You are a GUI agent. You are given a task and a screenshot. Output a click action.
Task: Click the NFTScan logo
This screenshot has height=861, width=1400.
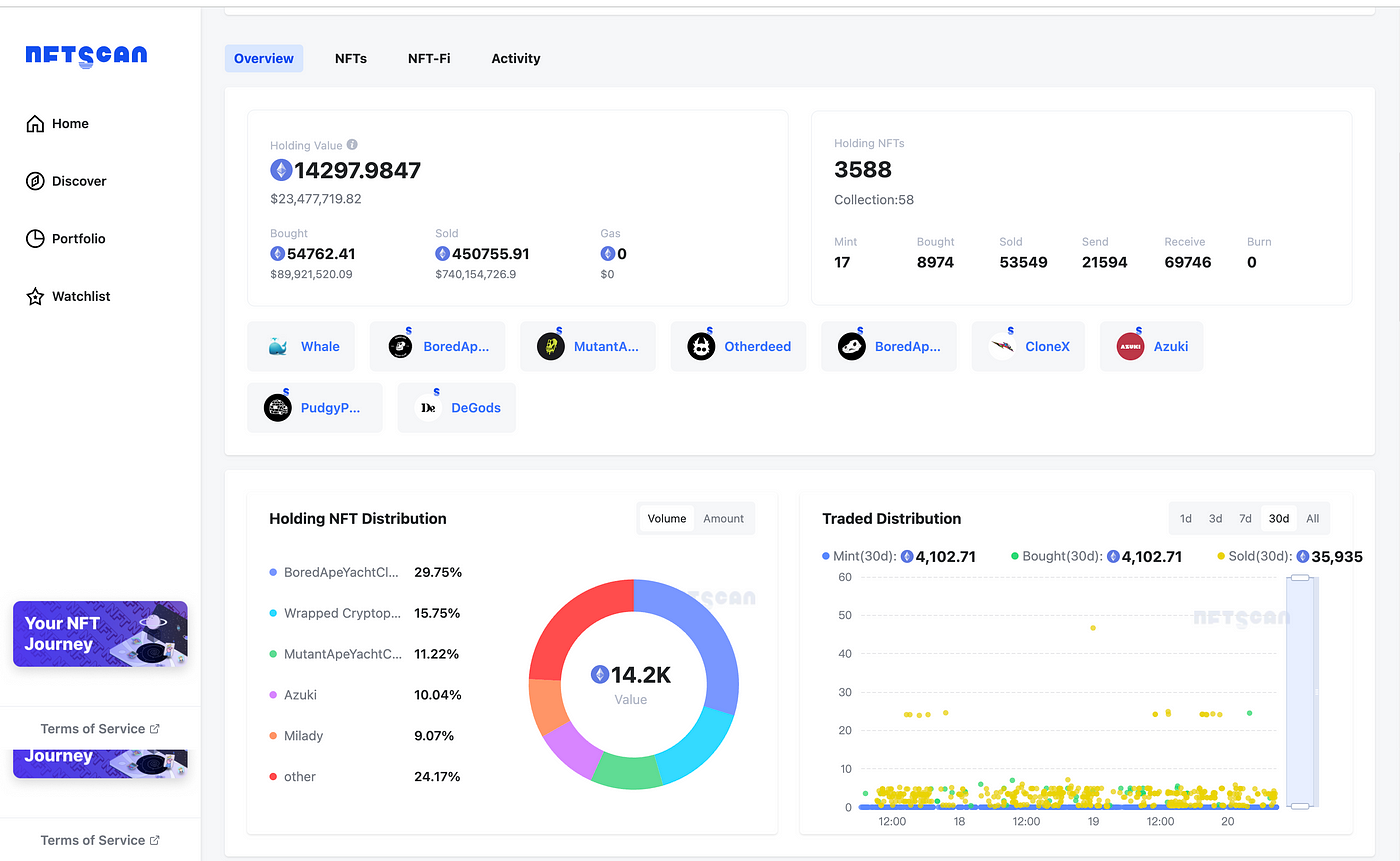pos(86,56)
